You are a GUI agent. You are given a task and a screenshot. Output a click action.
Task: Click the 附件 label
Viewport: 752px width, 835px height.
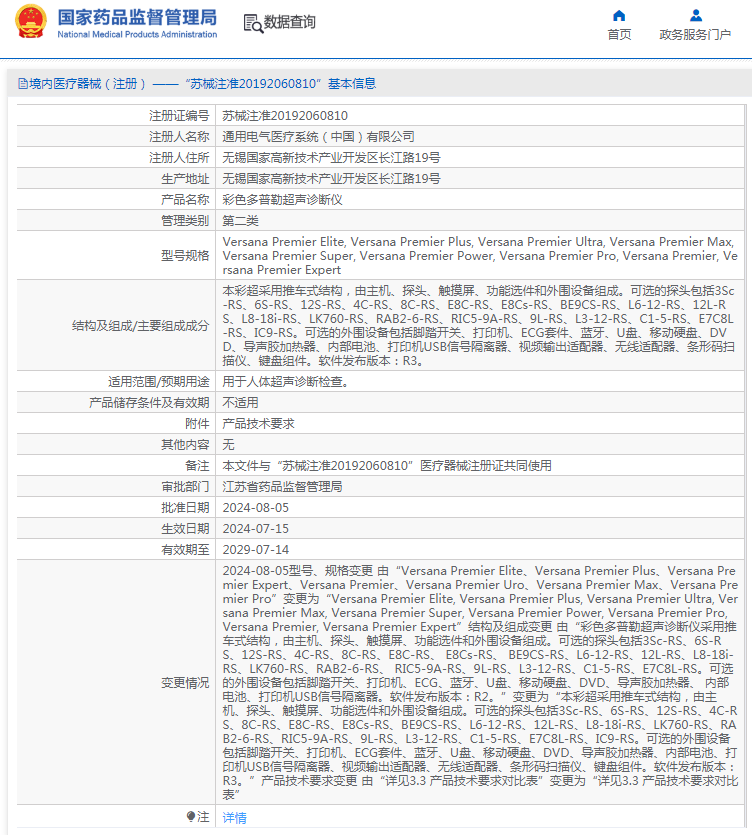(197, 423)
